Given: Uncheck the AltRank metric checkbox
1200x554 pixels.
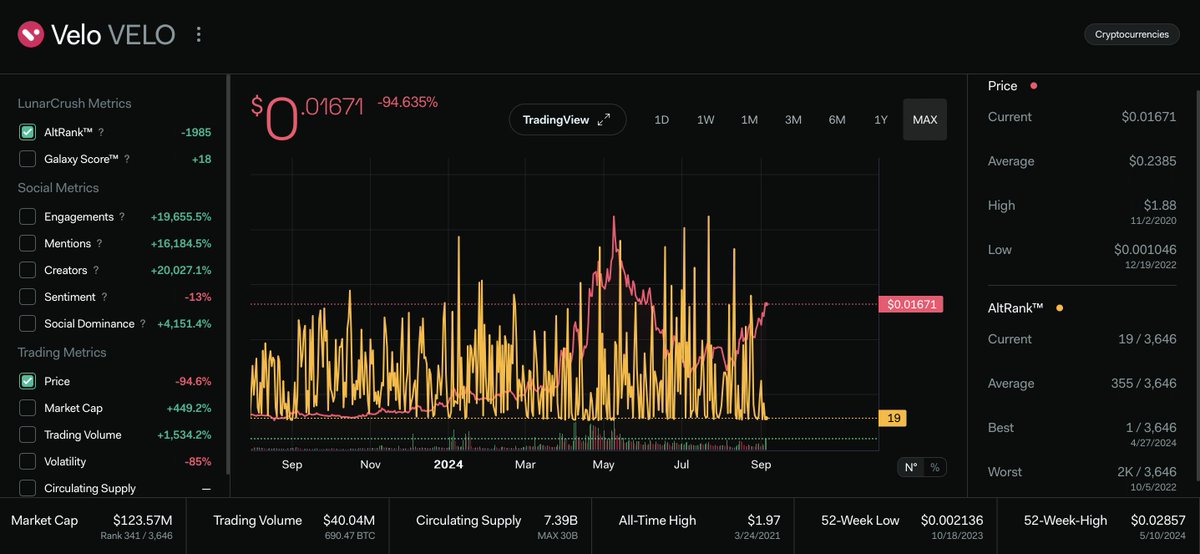Looking at the screenshot, I should coord(27,132).
